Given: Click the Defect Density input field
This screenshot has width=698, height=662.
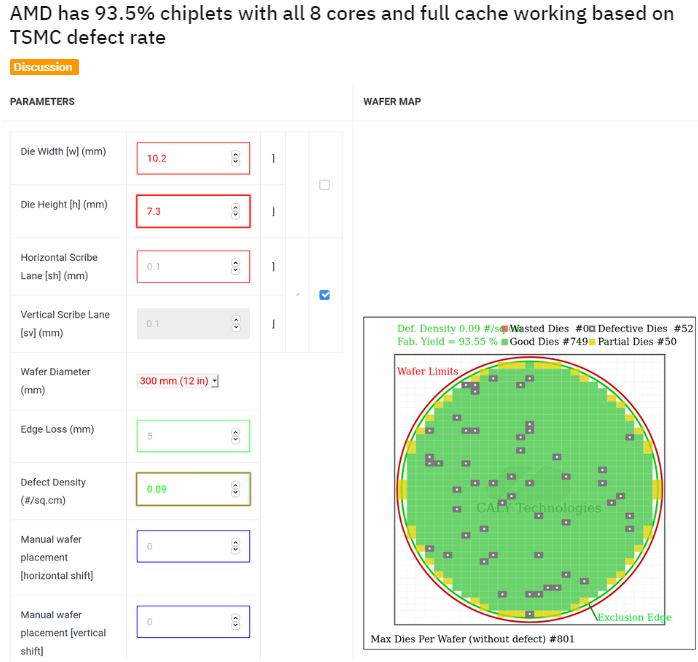Looking at the screenshot, I should pyautogui.click(x=193, y=489).
